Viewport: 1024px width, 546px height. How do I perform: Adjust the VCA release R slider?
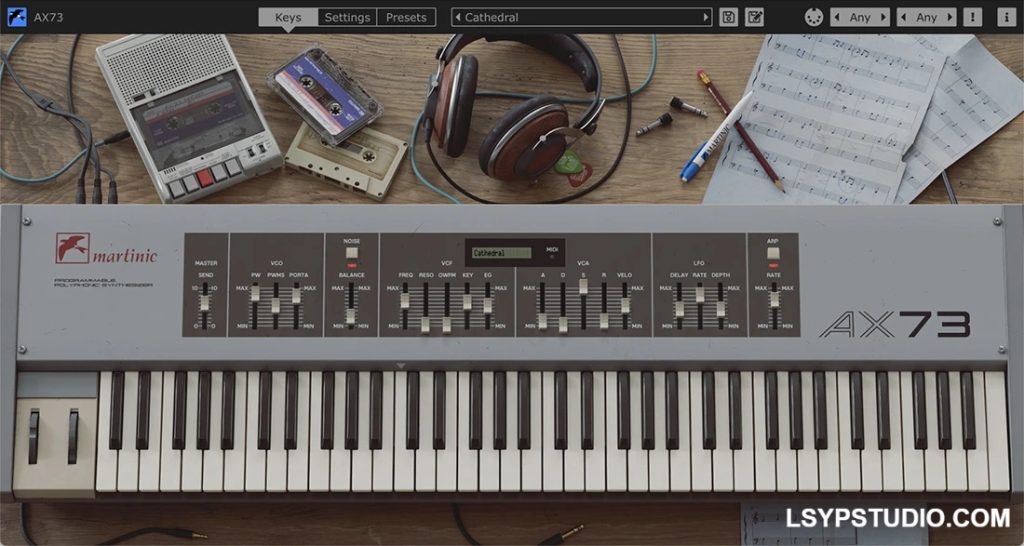(604, 321)
